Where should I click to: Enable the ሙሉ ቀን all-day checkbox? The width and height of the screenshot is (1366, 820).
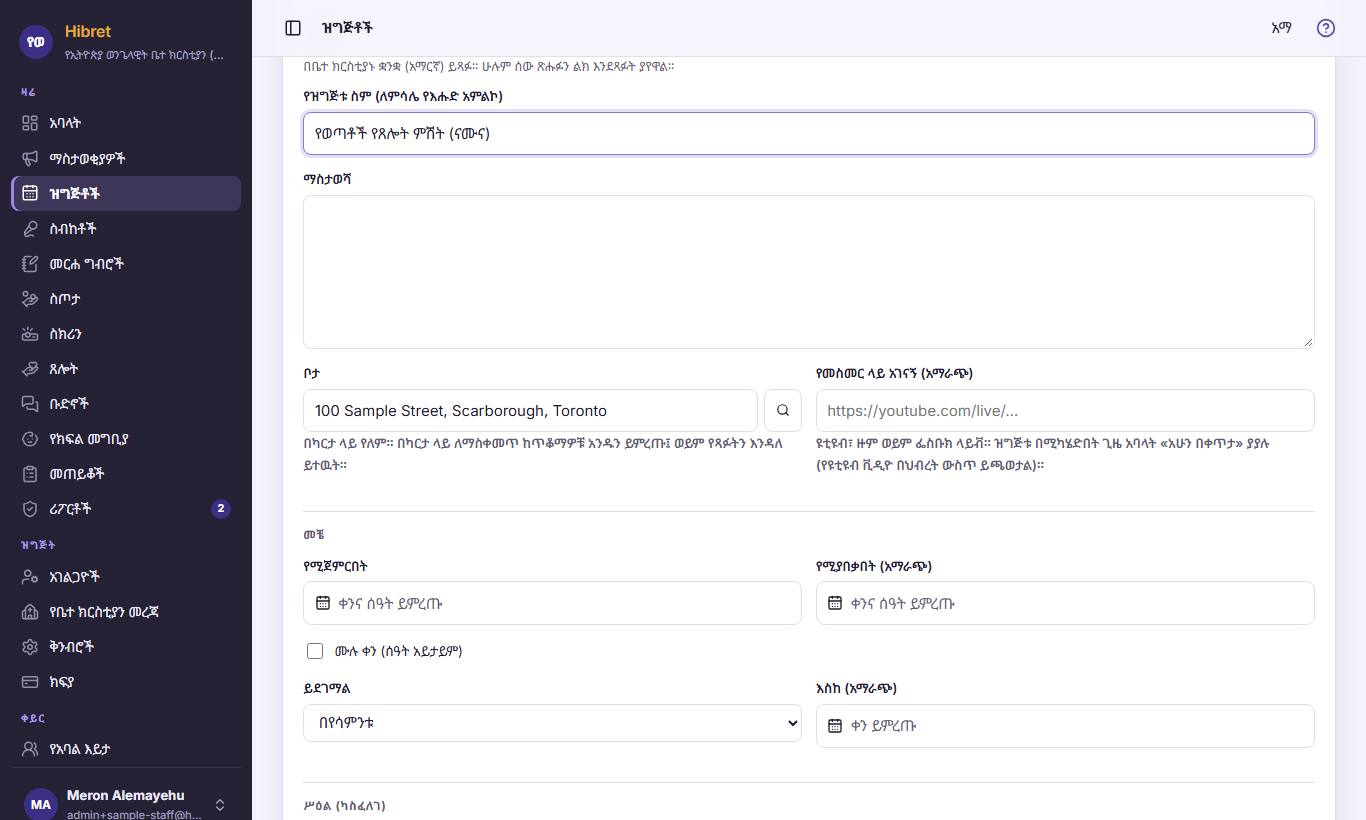(x=315, y=651)
